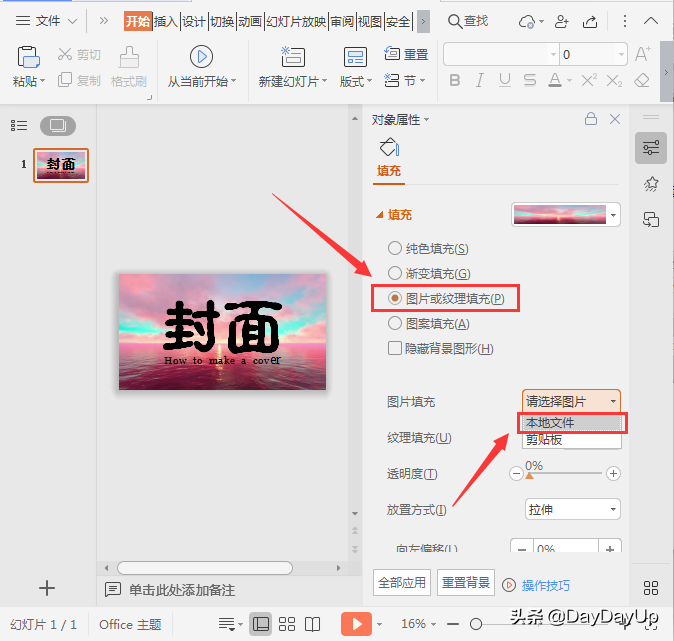The width and height of the screenshot is (674, 641).
Task: Open the Search (查找) tool
Action: (x=468, y=21)
